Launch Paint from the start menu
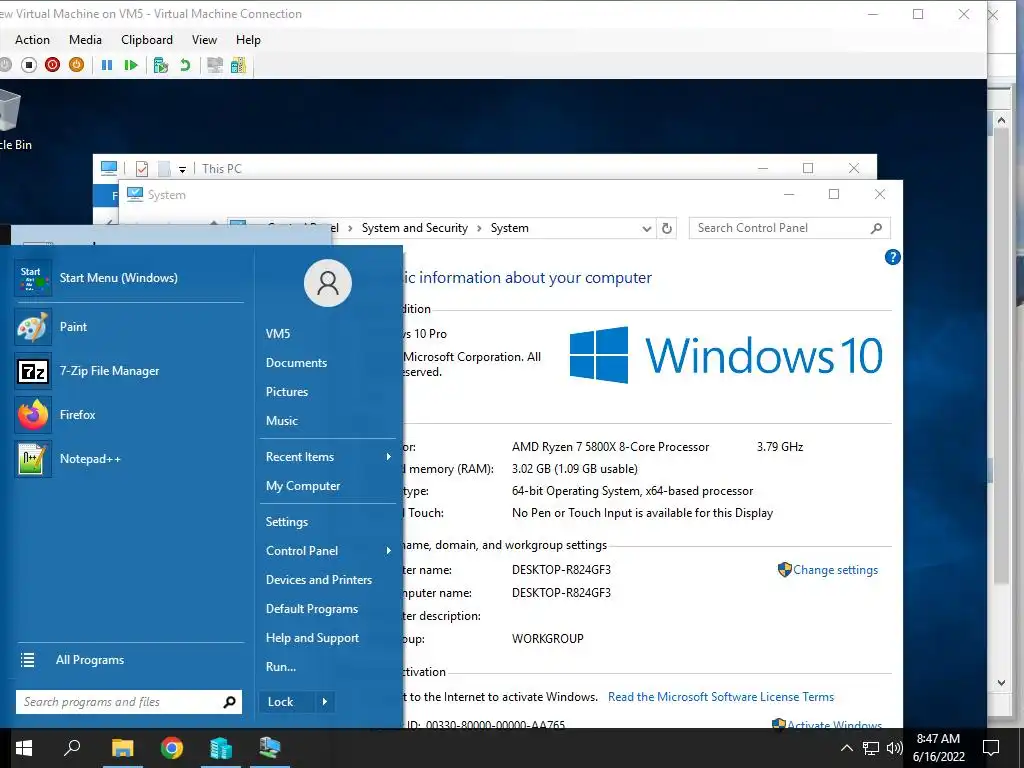Image resolution: width=1024 pixels, height=768 pixels. [x=129, y=327]
